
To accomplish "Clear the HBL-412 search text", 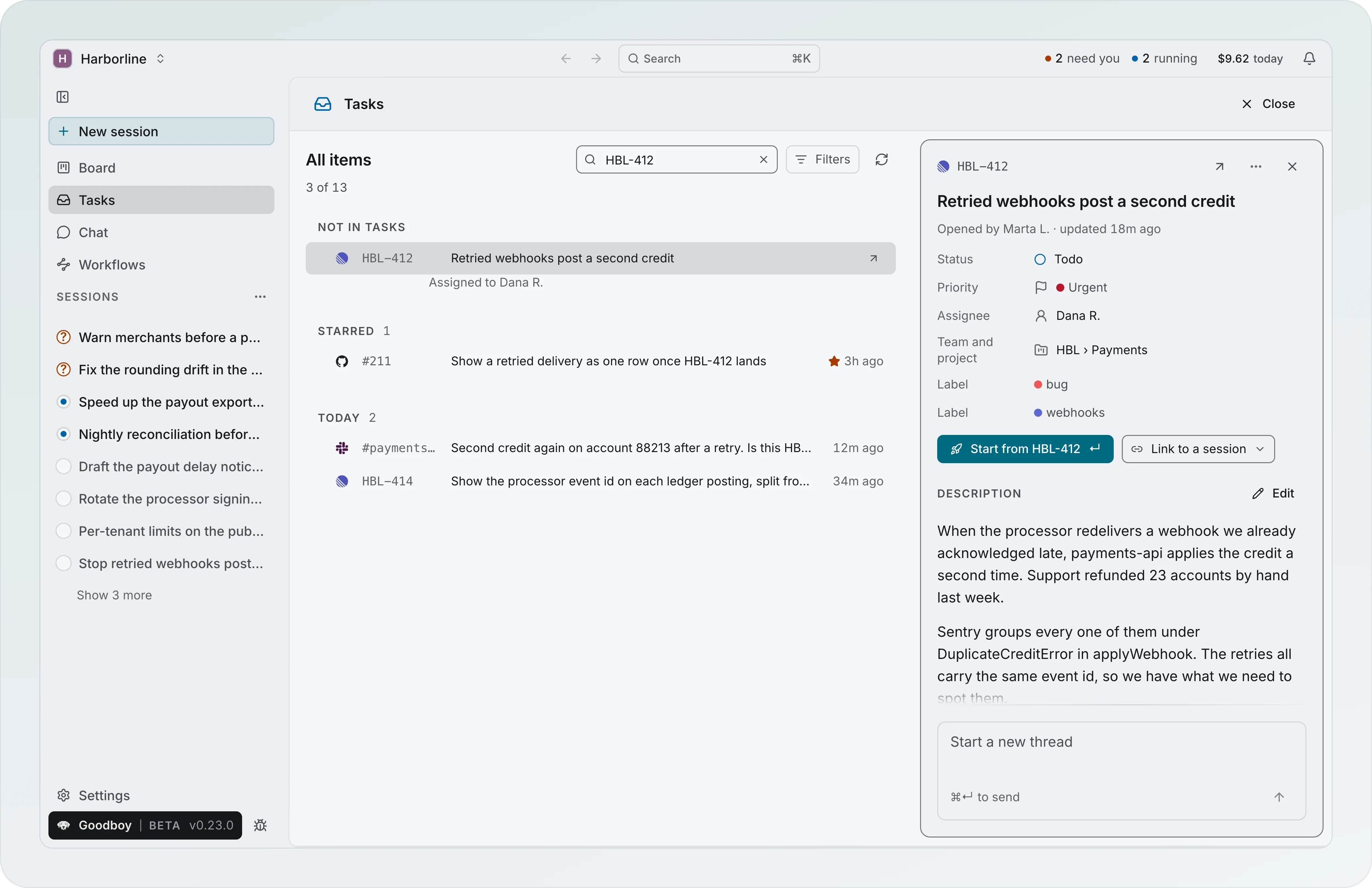I will tap(763, 160).
